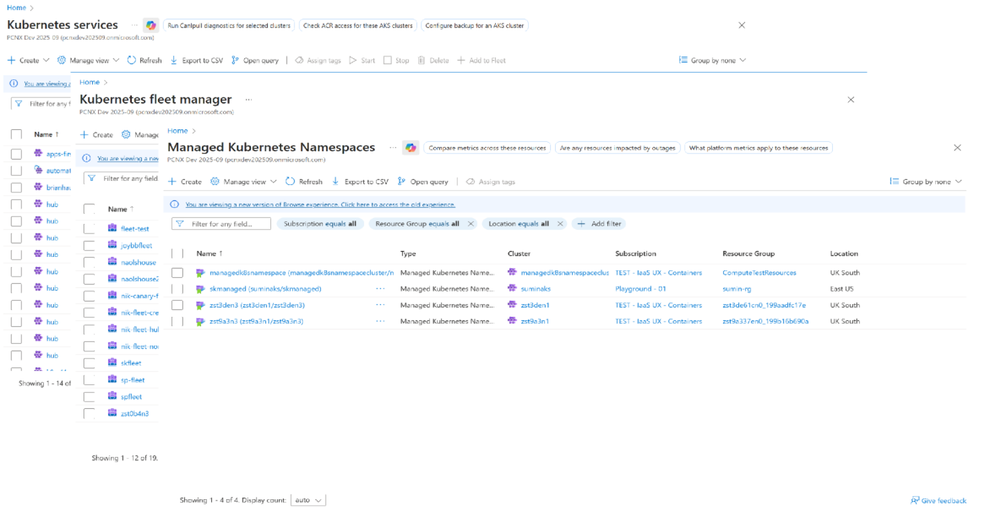
Task: Click the Start cluster button
Action: (x=362, y=61)
